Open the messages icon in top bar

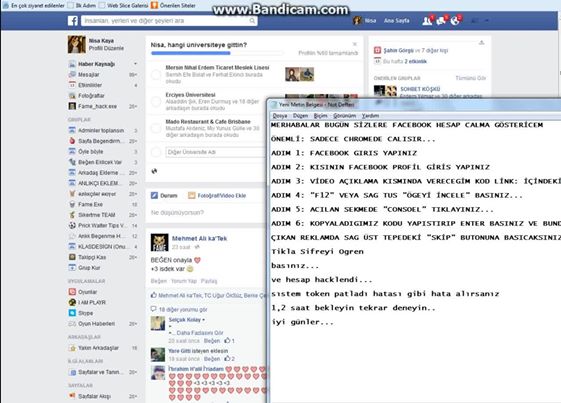[x=441, y=21]
